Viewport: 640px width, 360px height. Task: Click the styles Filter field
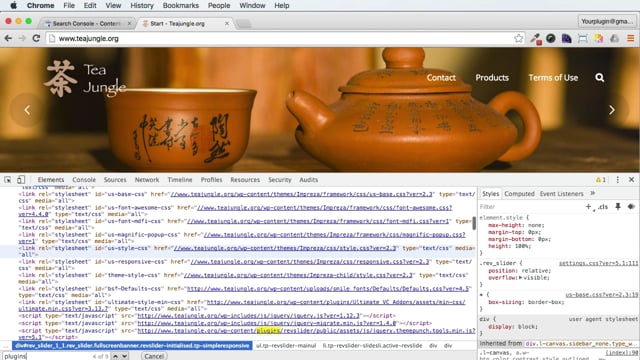(531, 207)
